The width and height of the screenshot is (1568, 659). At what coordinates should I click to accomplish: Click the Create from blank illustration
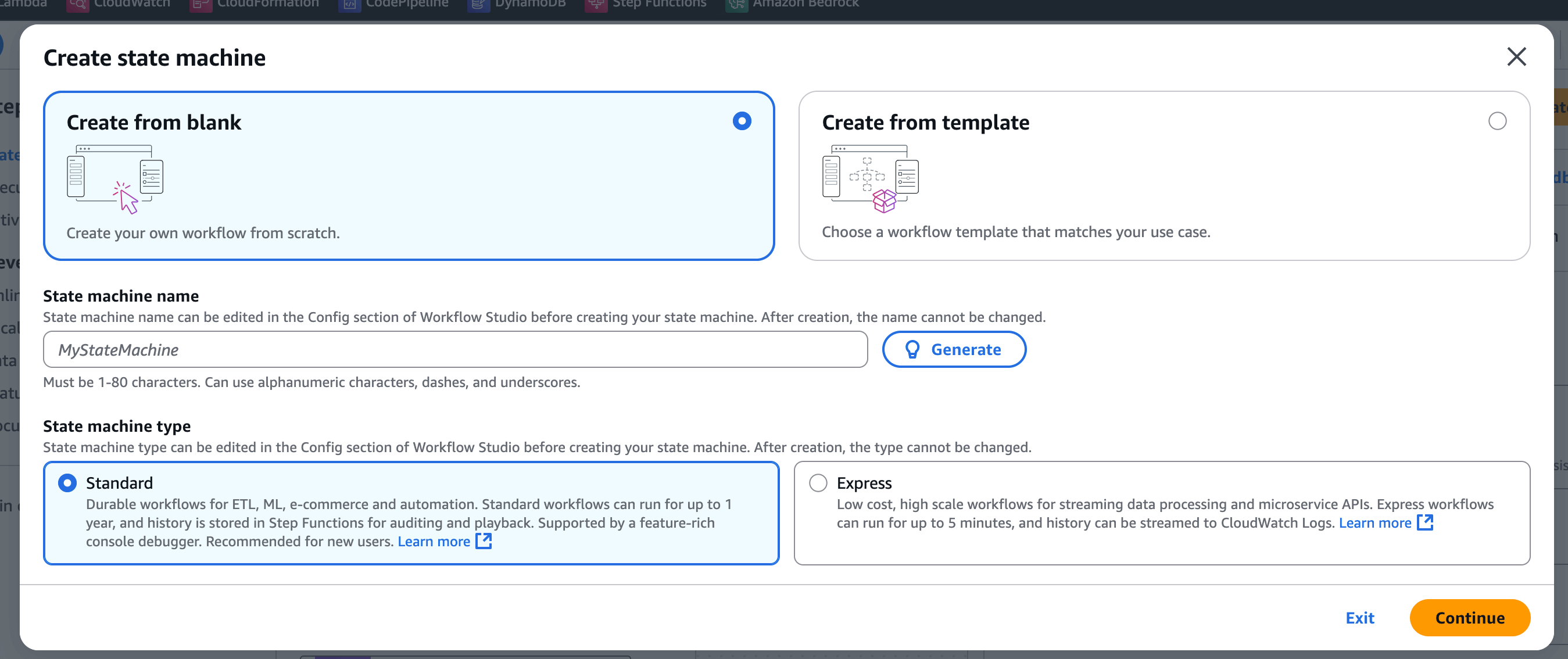click(114, 179)
